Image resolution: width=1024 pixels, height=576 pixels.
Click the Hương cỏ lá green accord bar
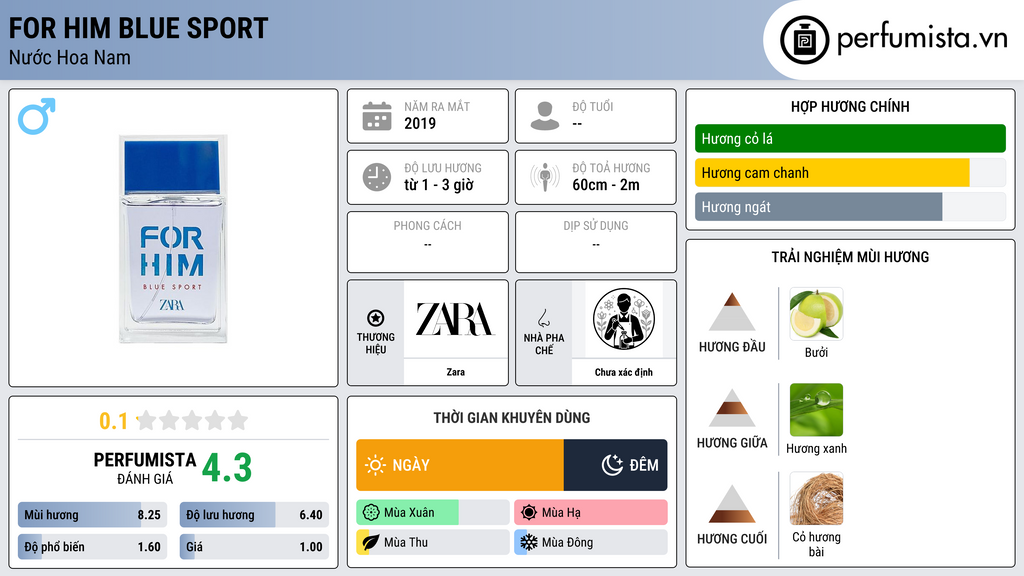(x=850, y=138)
